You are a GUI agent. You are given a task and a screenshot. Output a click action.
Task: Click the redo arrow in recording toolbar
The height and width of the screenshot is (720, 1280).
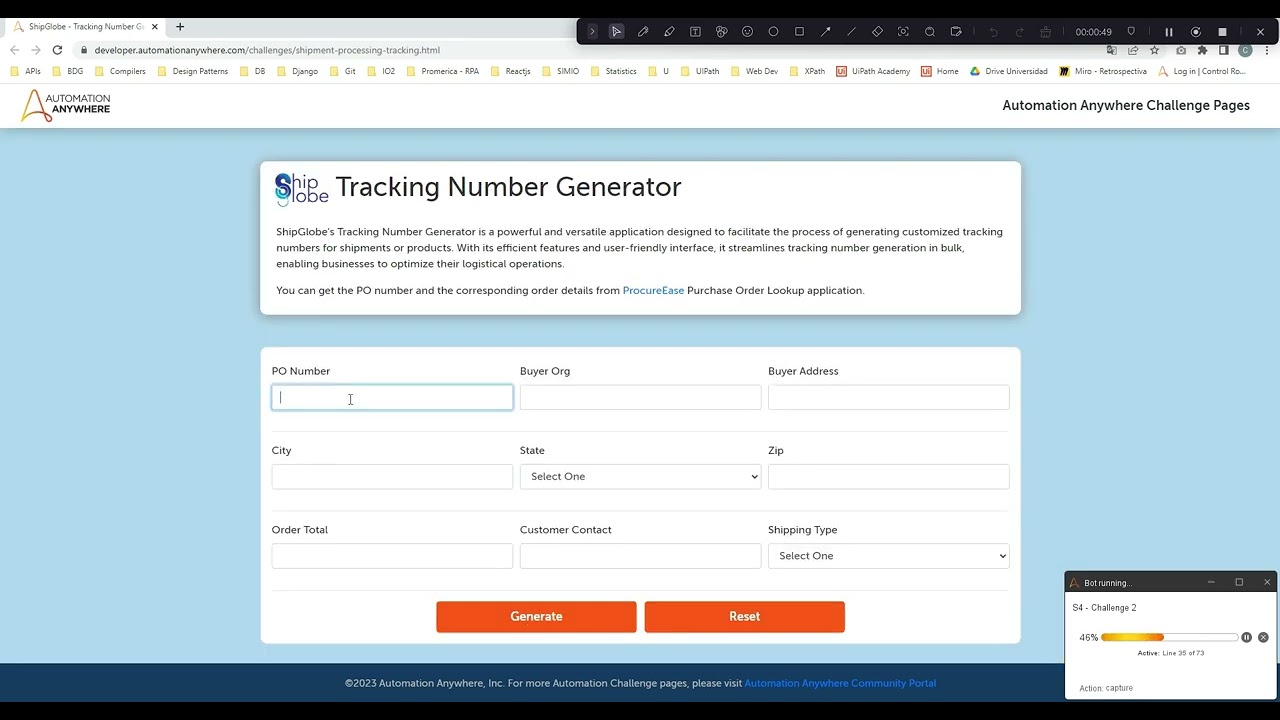[x=1020, y=32]
